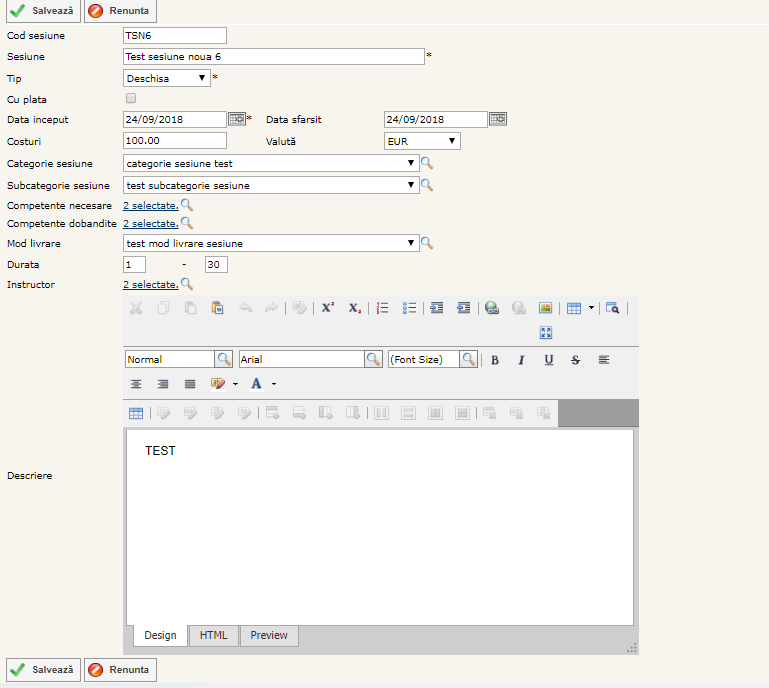Insert a bulleted list in the editor
Screen dimensions: 769x688
pyautogui.click(x=409, y=308)
